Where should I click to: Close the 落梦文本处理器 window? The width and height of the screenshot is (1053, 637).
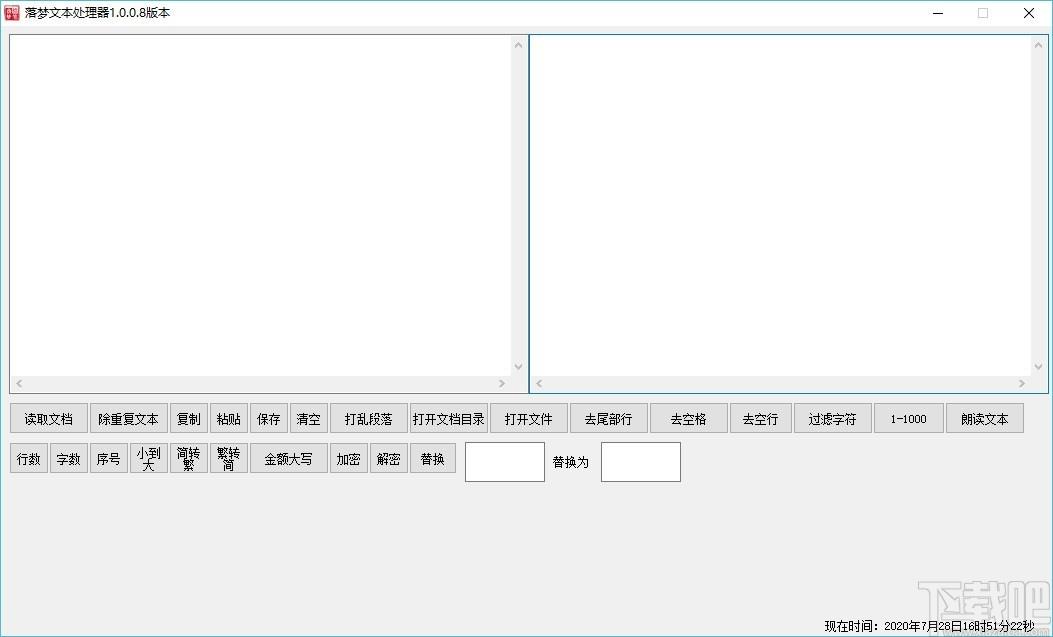pos(1029,13)
